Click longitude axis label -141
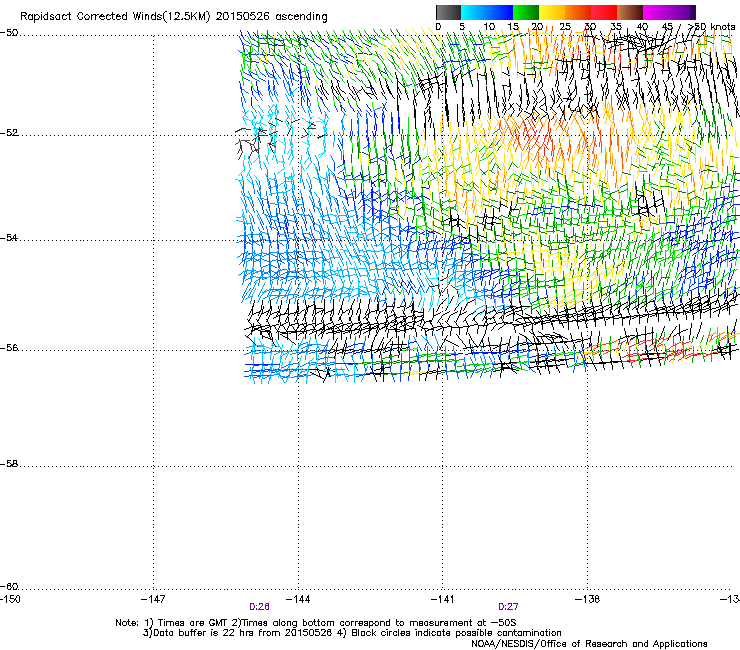This screenshot has height=650, width=740. click(443, 599)
